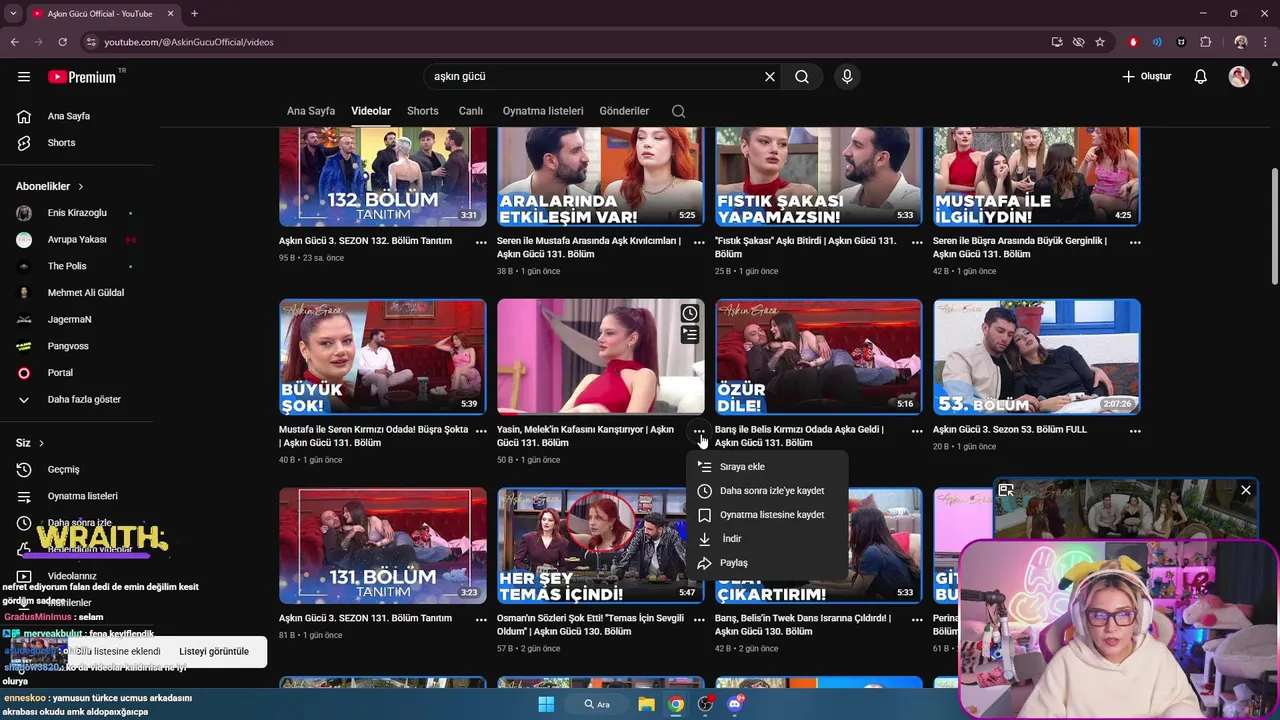Open options for 132. Bölüm Tanıtım video

pyautogui.click(x=481, y=242)
